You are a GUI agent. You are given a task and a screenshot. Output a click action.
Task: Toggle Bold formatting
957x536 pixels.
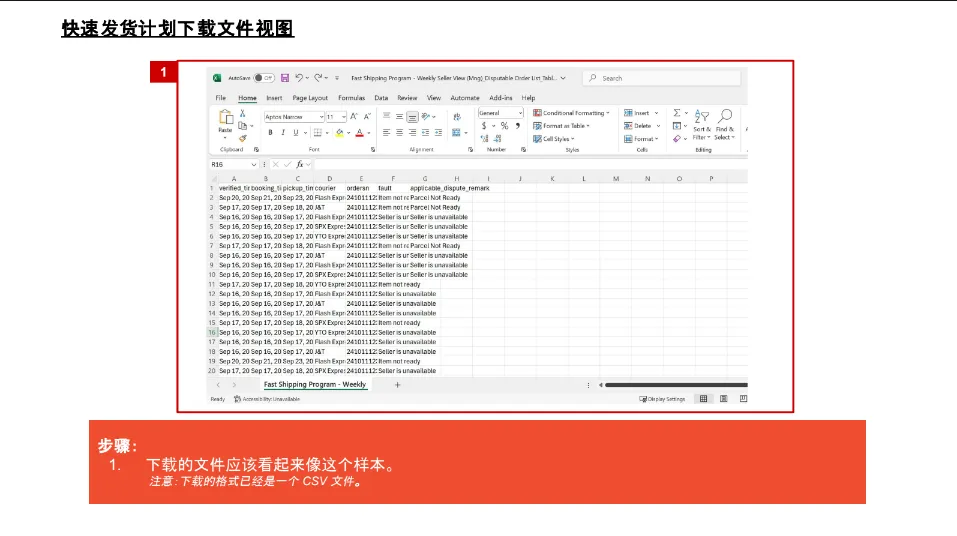tap(270, 132)
